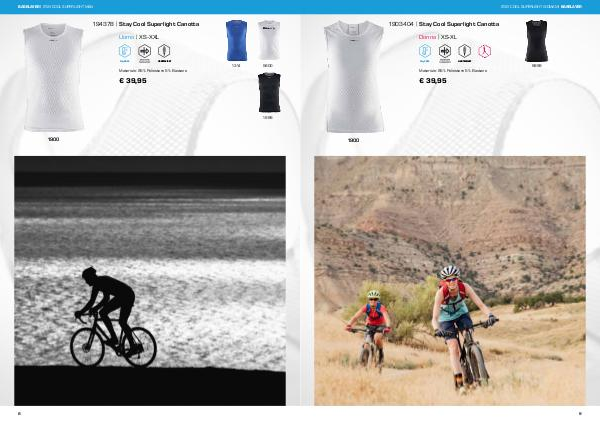Click the men's product feather hexagon icon
The height and width of the screenshot is (424, 600).
(x=164, y=51)
